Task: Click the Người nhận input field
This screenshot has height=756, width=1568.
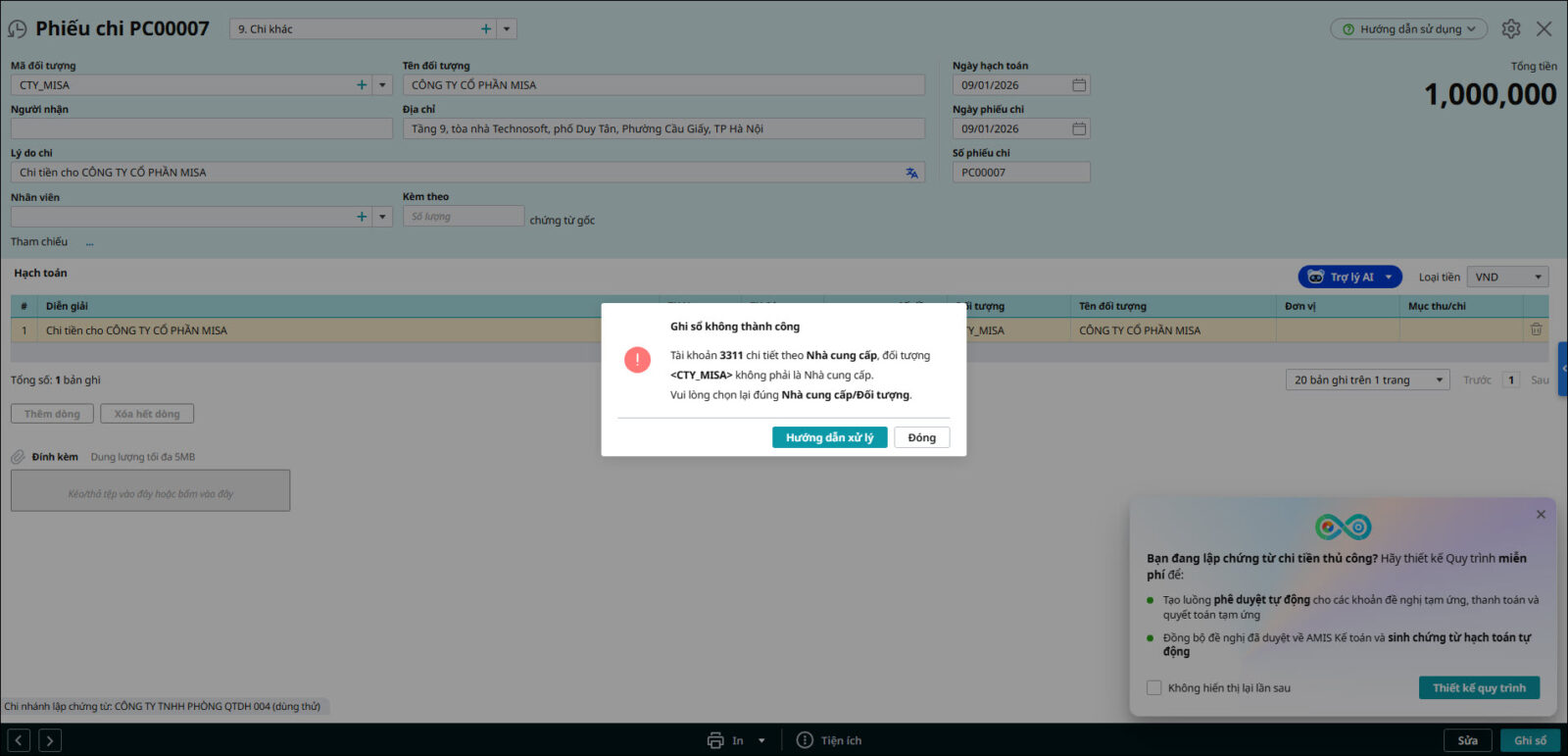Action: (x=201, y=128)
